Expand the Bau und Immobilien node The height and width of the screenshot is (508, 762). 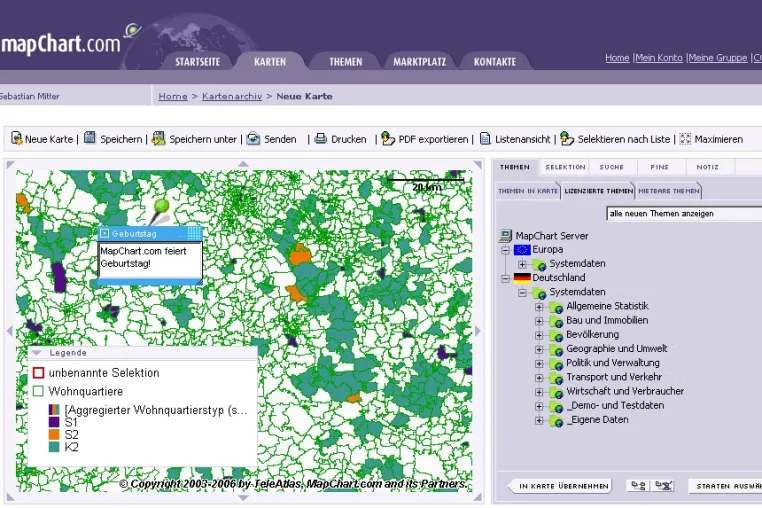coord(539,321)
